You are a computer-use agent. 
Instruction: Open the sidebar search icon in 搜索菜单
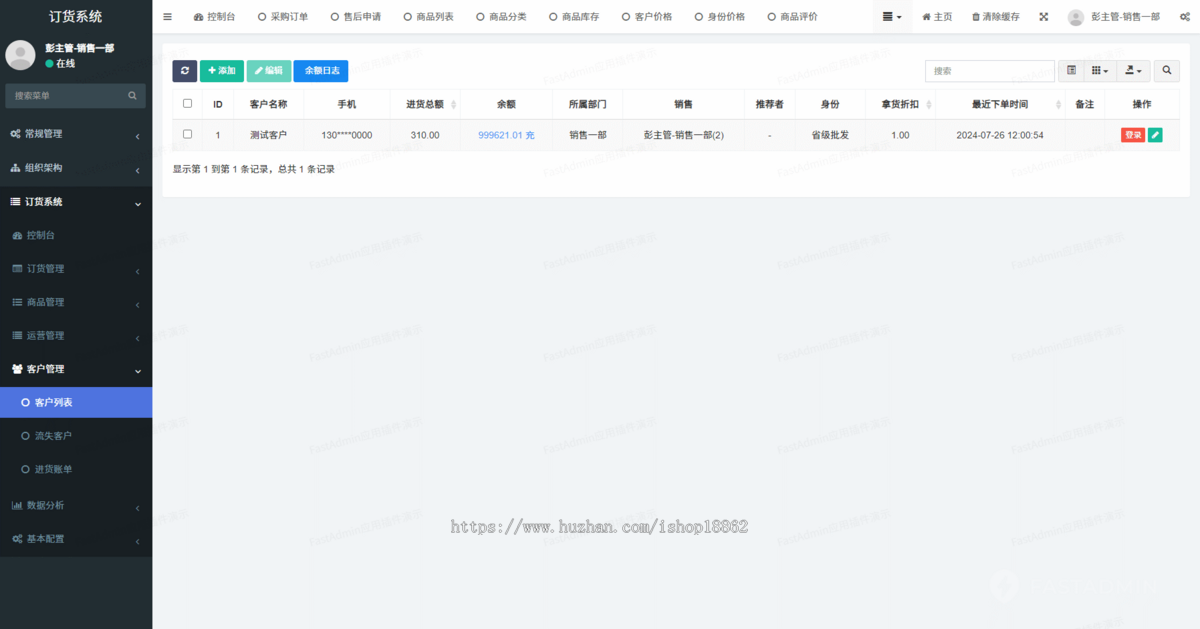(131, 95)
